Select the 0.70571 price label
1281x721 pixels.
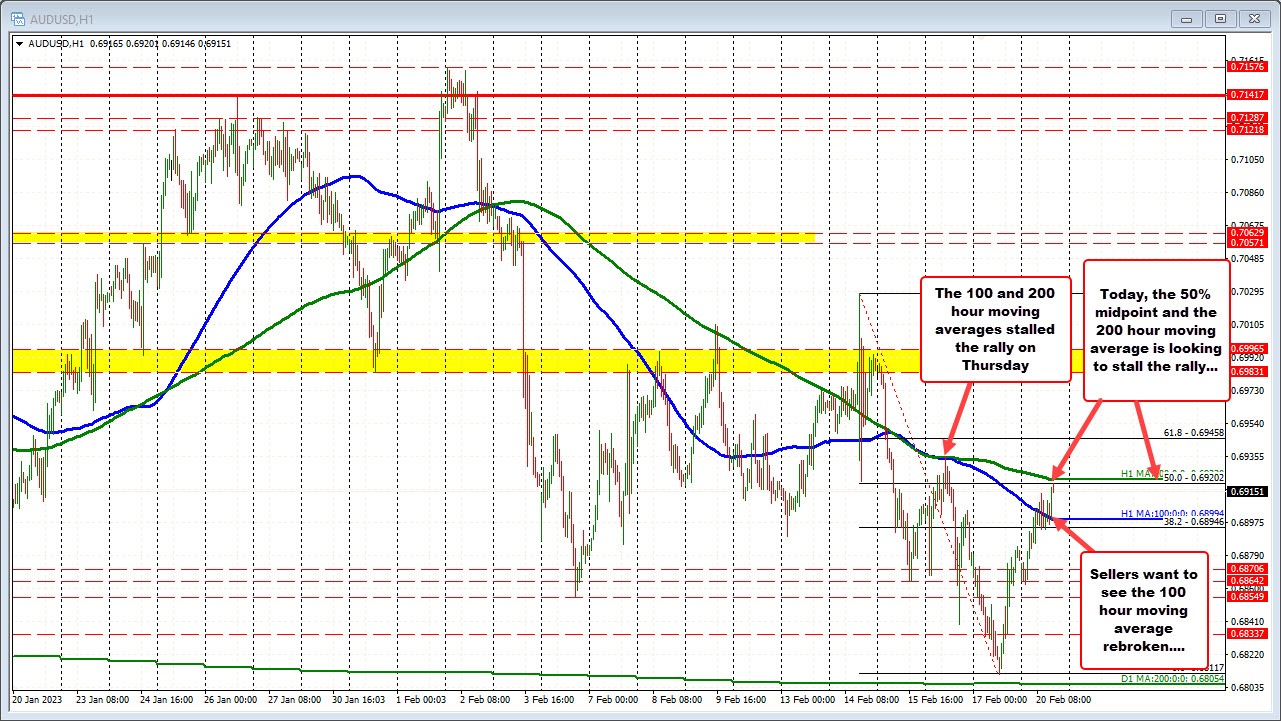coord(1247,243)
